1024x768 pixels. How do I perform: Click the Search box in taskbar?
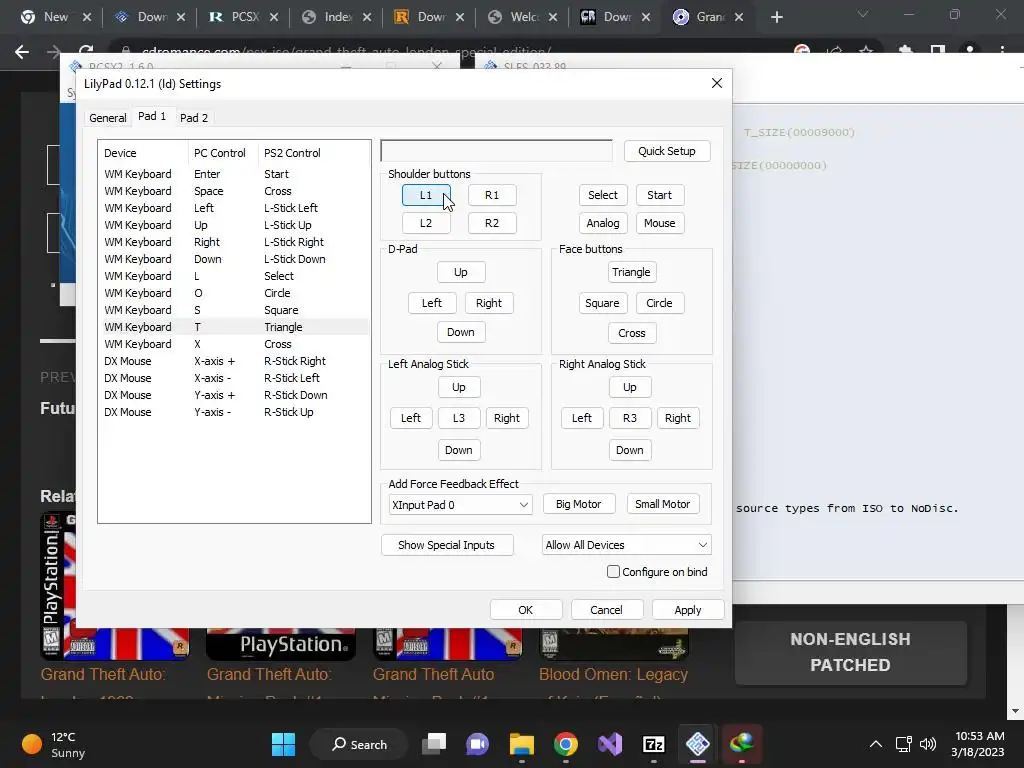[359, 744]
